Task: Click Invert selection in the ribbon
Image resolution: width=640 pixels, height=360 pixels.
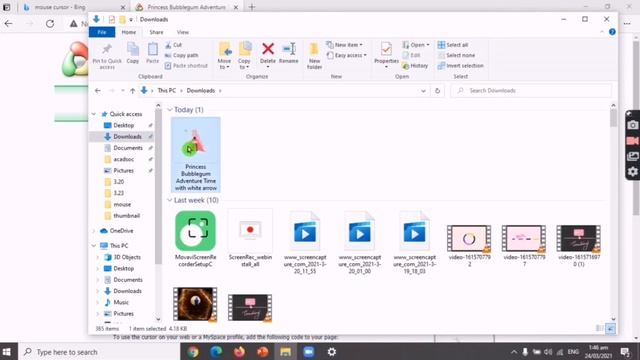Action: (460, 66)
